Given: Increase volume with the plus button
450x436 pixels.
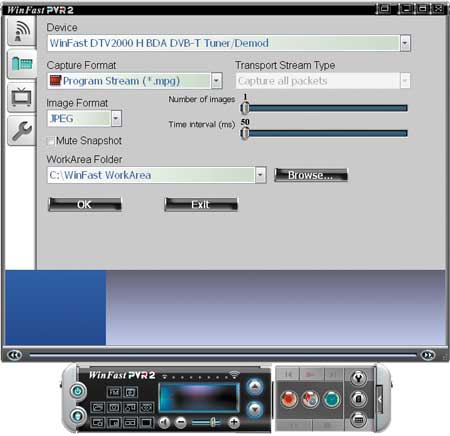Looking at the screenshot, I should (x=234, y=423).
